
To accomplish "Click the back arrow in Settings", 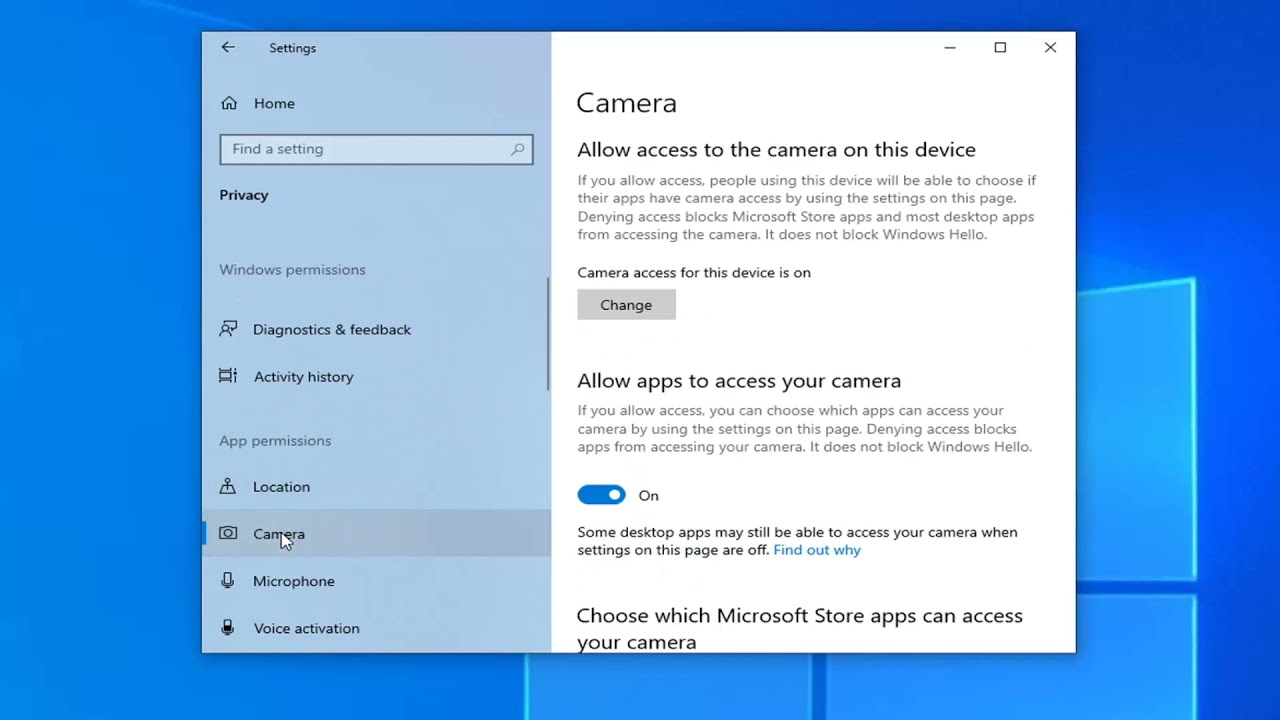I will [x=228, y=47].
